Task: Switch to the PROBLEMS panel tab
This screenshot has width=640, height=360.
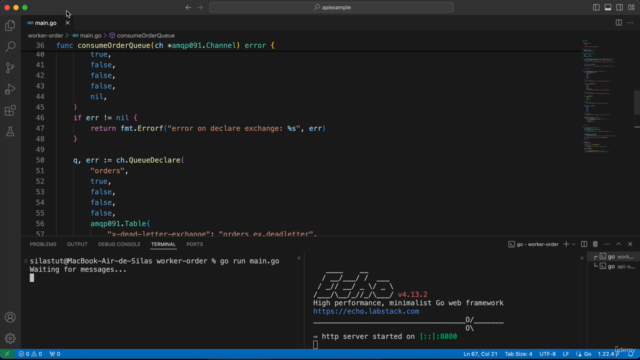Action: (43, 244)
